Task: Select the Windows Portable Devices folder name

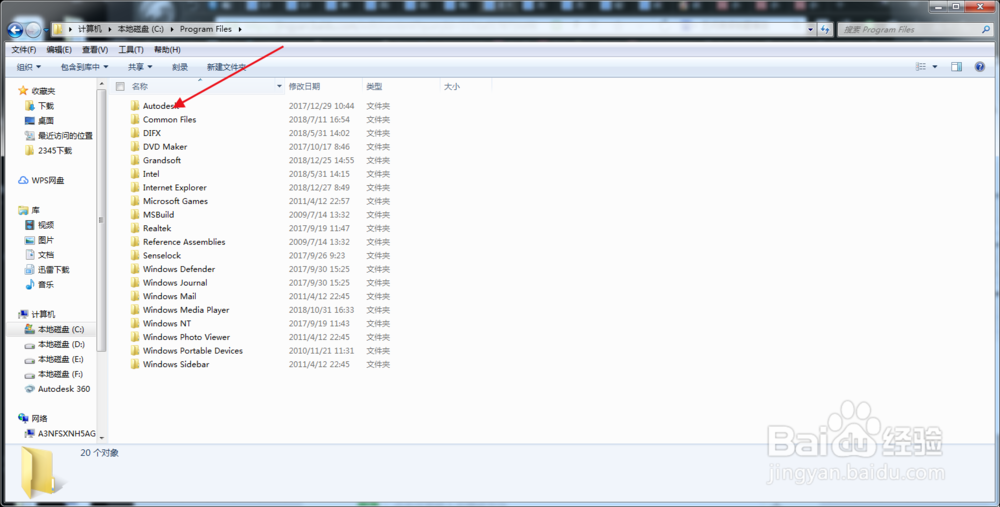Action: [x=193, y=351]
